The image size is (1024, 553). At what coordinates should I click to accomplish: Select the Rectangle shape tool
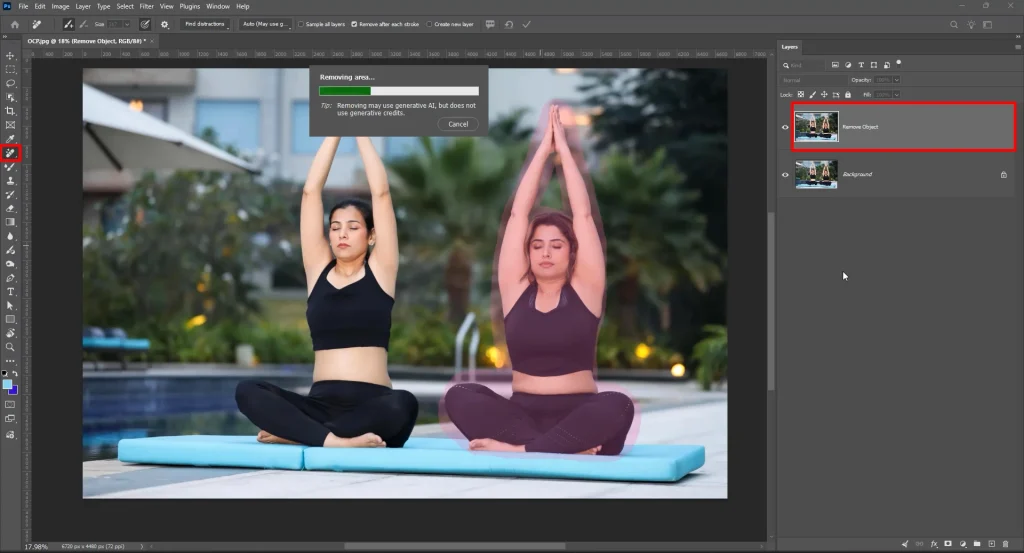coord(10,319)
